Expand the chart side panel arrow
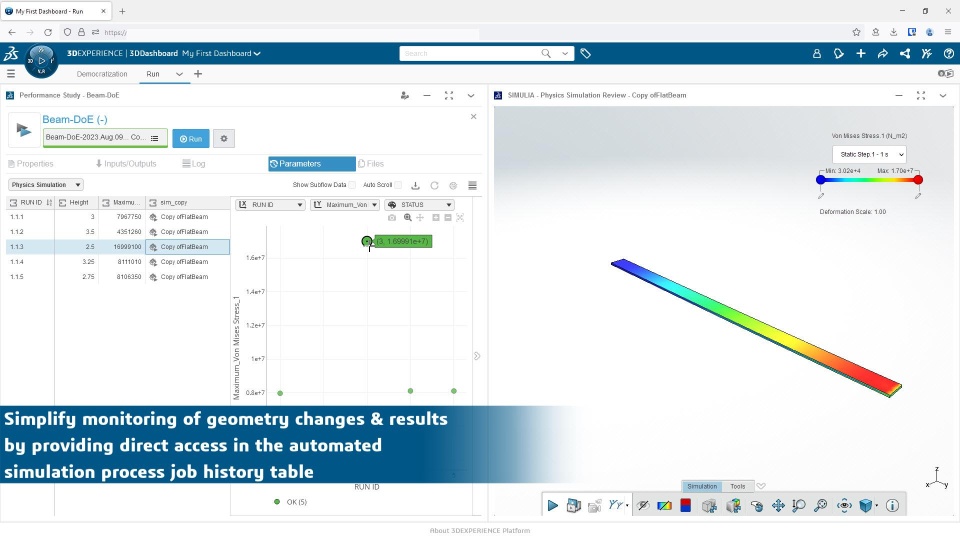 477,356
